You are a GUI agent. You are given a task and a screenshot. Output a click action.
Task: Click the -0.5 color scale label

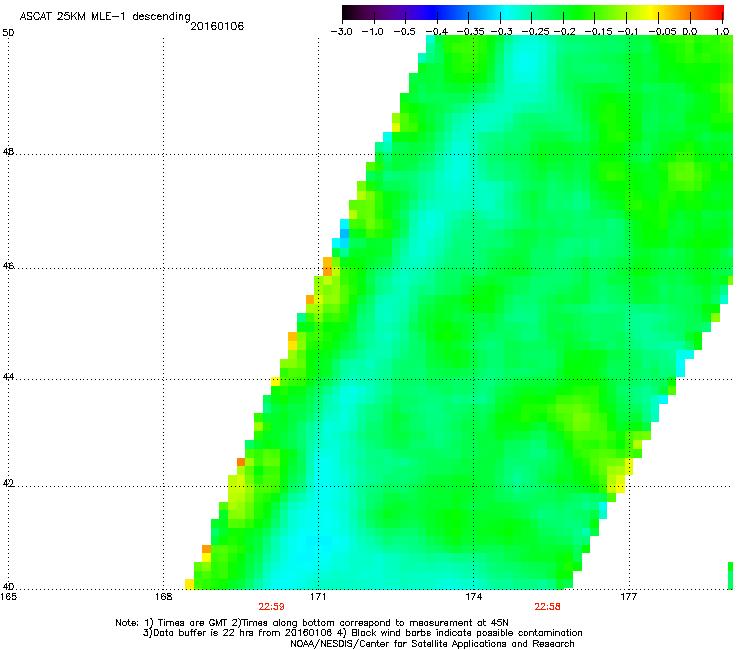404,32
